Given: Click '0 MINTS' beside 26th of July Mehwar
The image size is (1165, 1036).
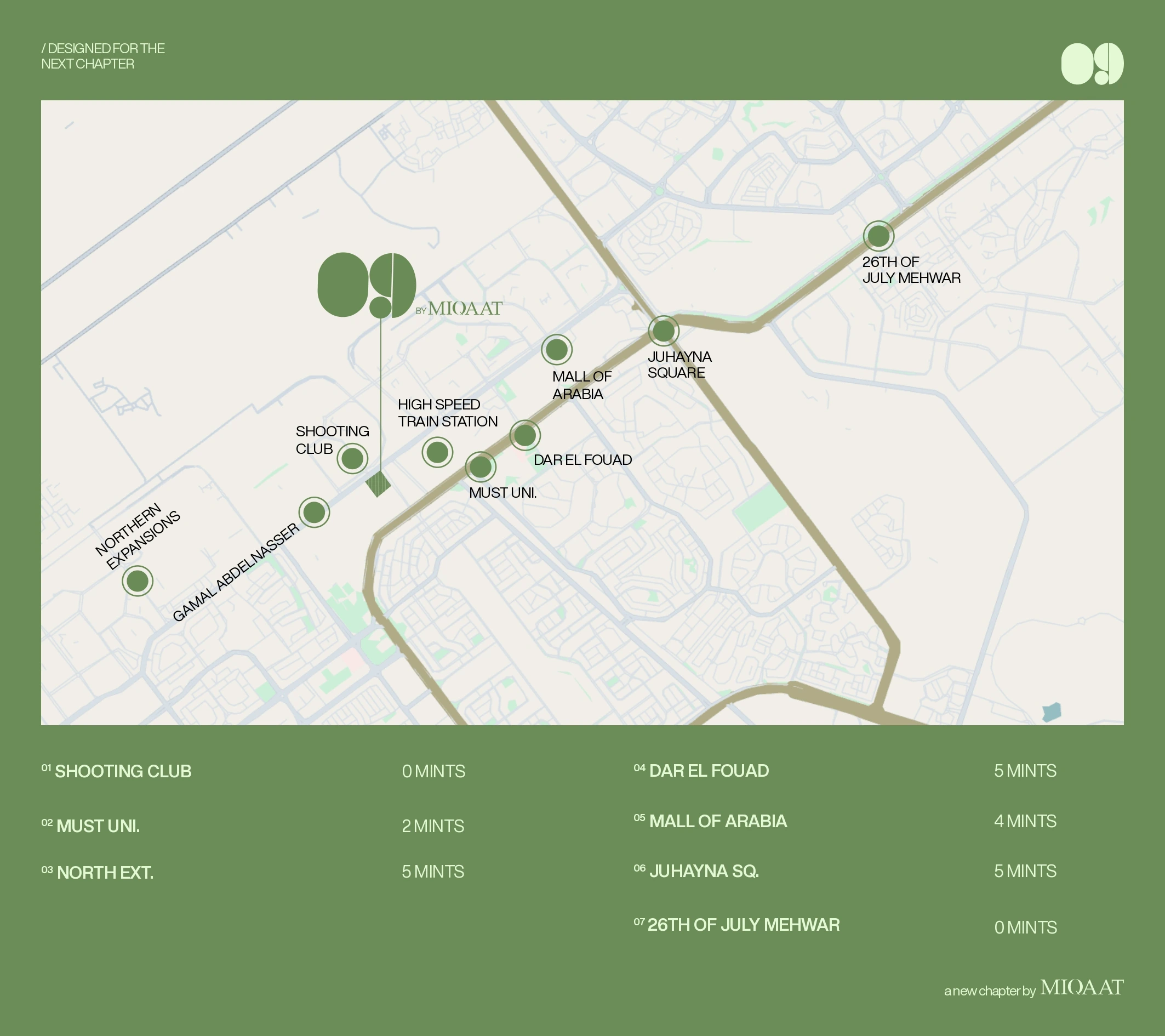Looking at the screenshot, I should (x=1025, y=927).
